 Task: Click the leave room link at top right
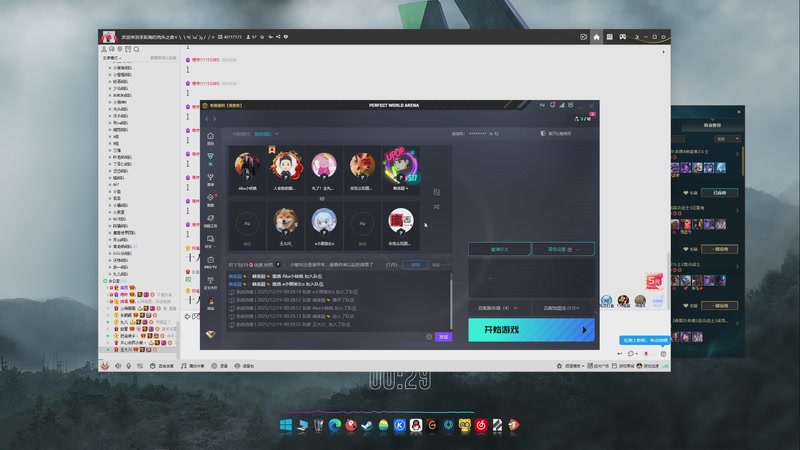click(556, 134)
